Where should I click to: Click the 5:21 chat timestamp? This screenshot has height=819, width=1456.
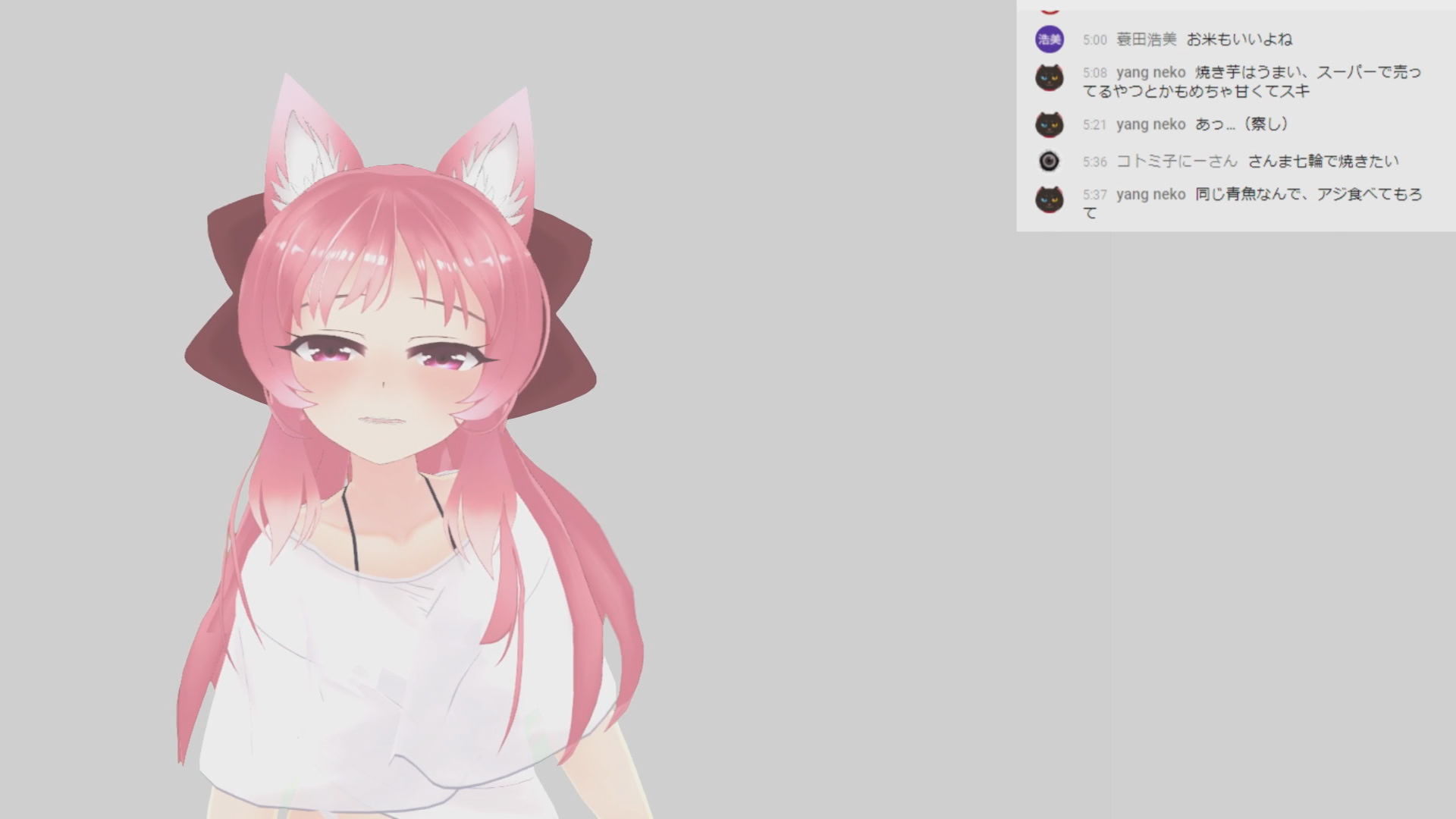[1094, 125]
